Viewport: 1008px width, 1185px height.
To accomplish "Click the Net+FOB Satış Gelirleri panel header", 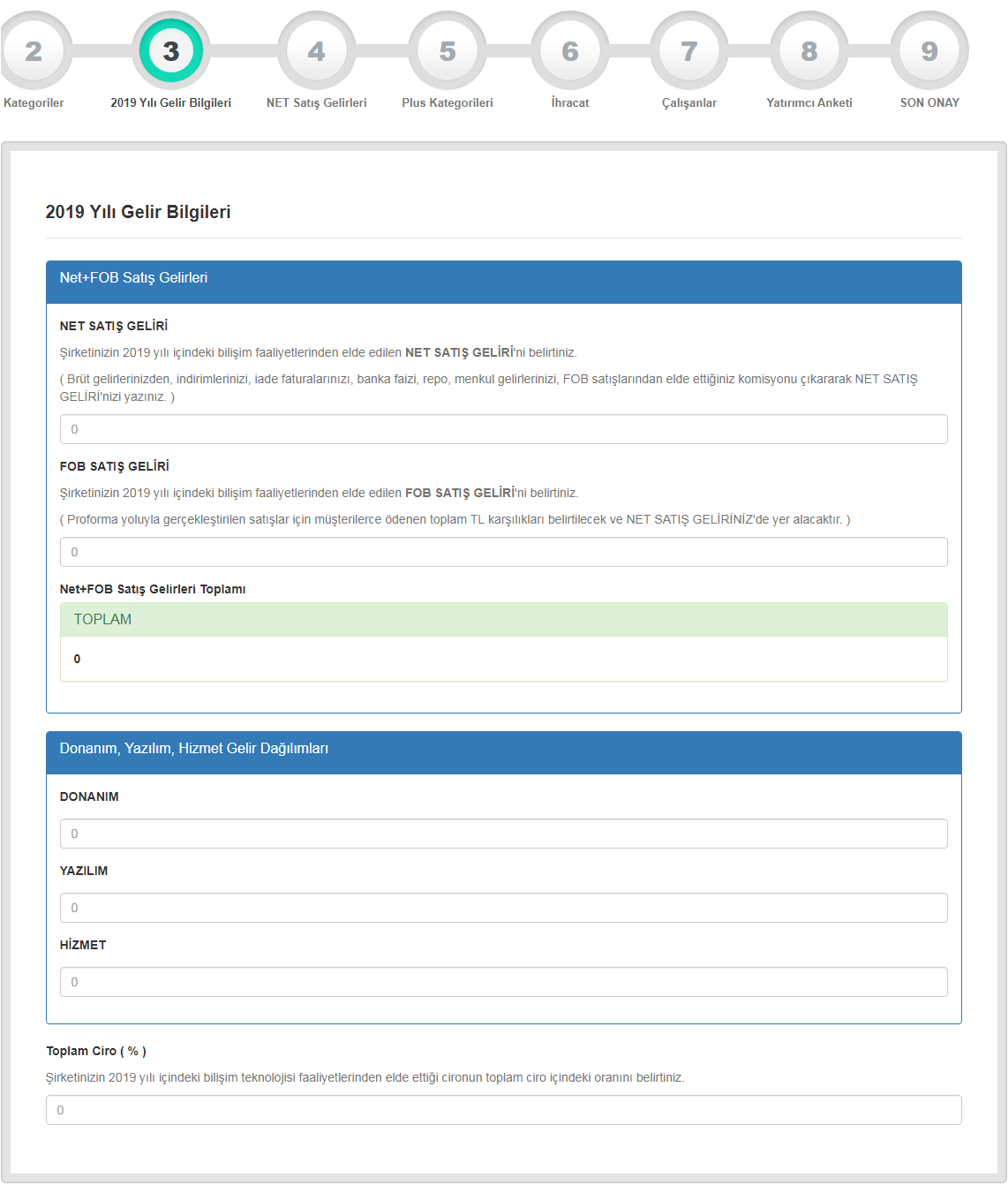I will pyautogui.click(x=503, y=278).
